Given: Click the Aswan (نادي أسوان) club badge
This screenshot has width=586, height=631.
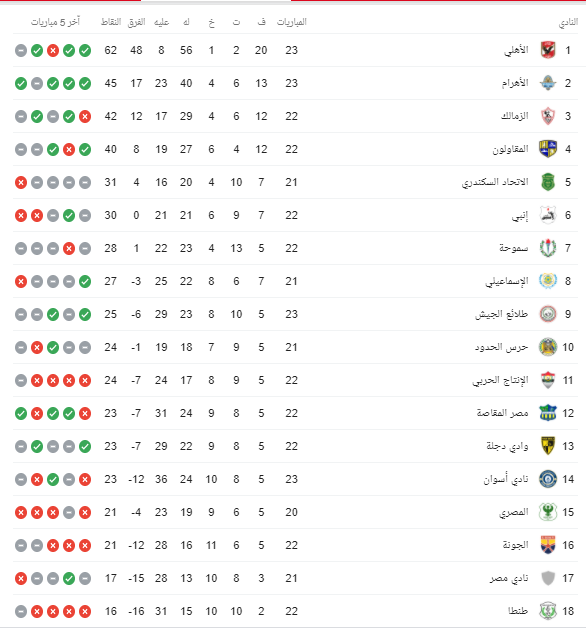Looking at the screenshot, I should tap(548, 479).
